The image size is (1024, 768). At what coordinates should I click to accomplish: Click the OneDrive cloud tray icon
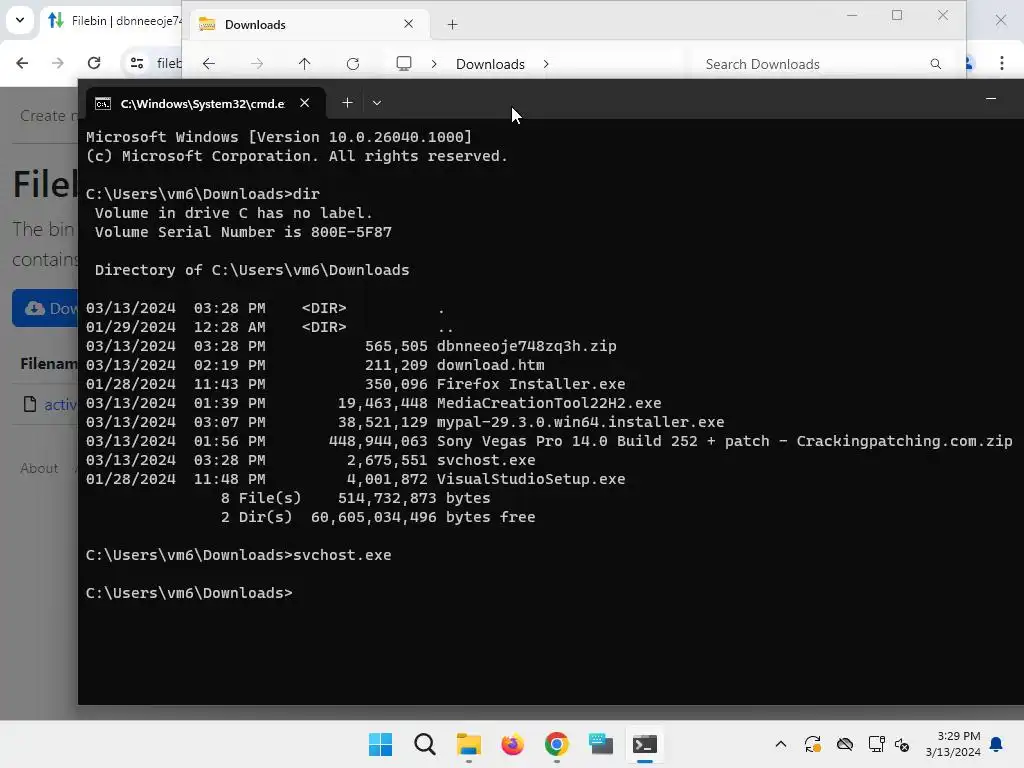(x=844, y=744)
